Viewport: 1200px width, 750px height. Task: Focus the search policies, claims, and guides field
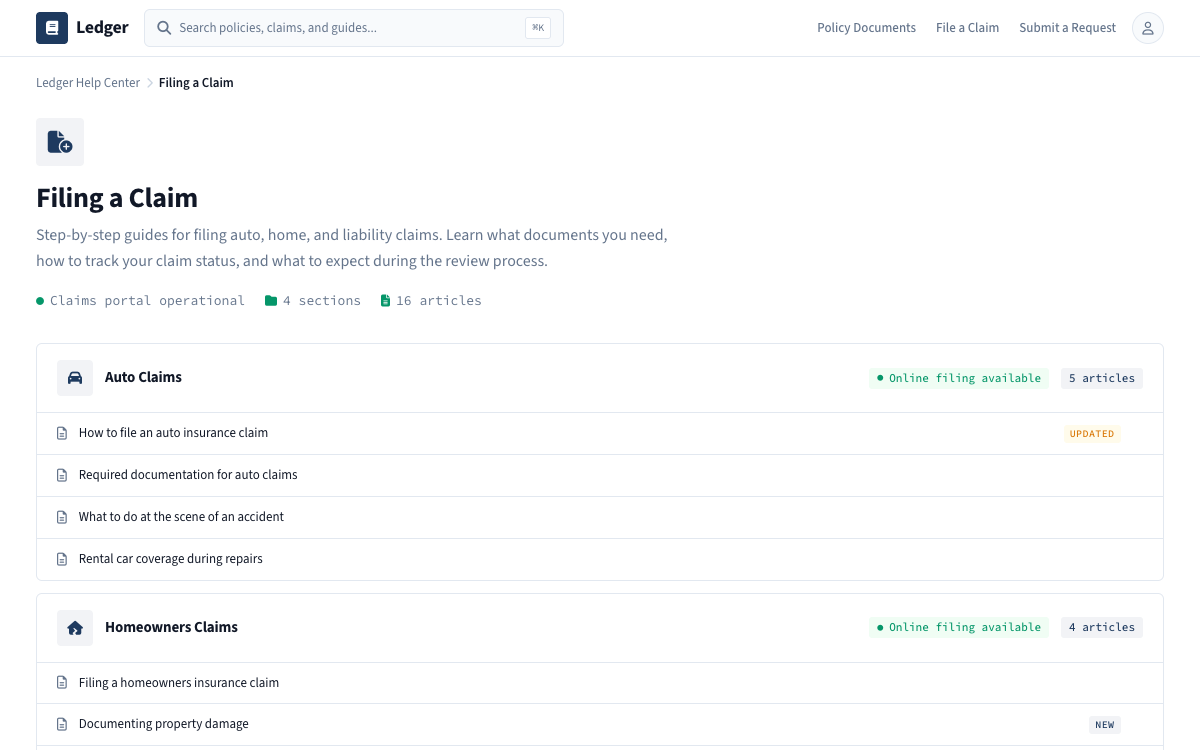[354, 28]
